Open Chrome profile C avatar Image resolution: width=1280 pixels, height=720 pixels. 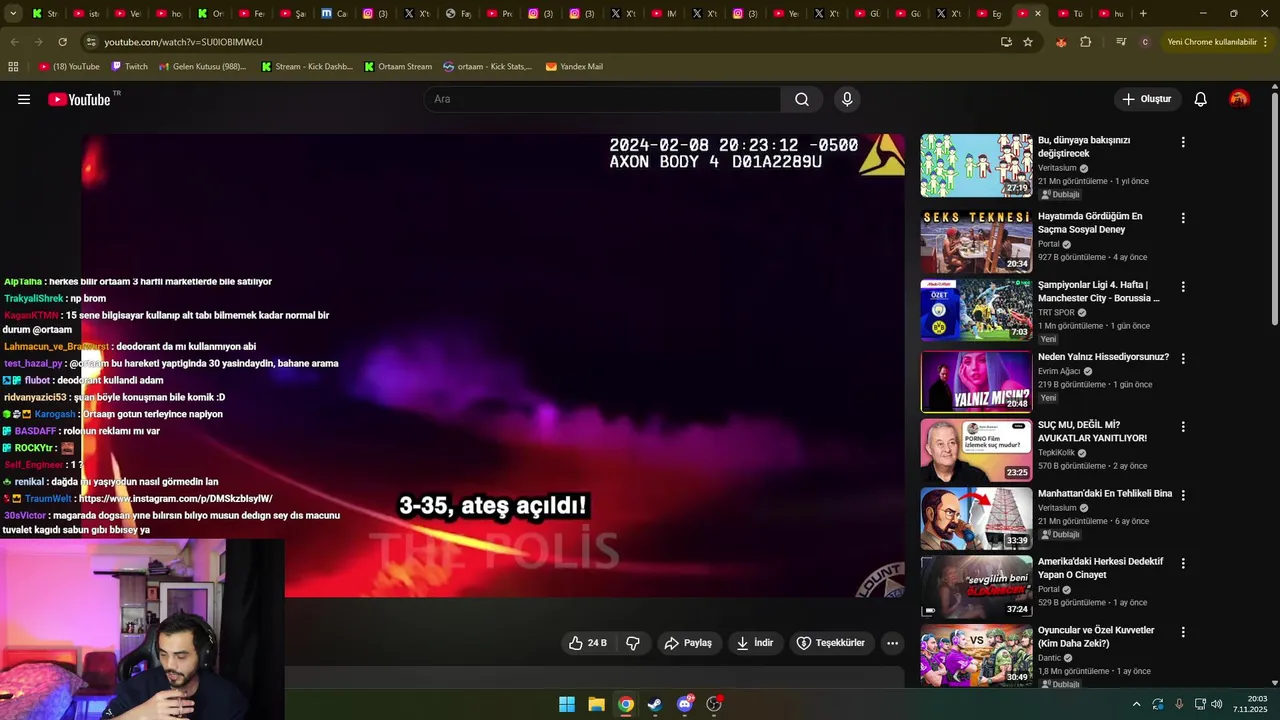point(1145,42)
